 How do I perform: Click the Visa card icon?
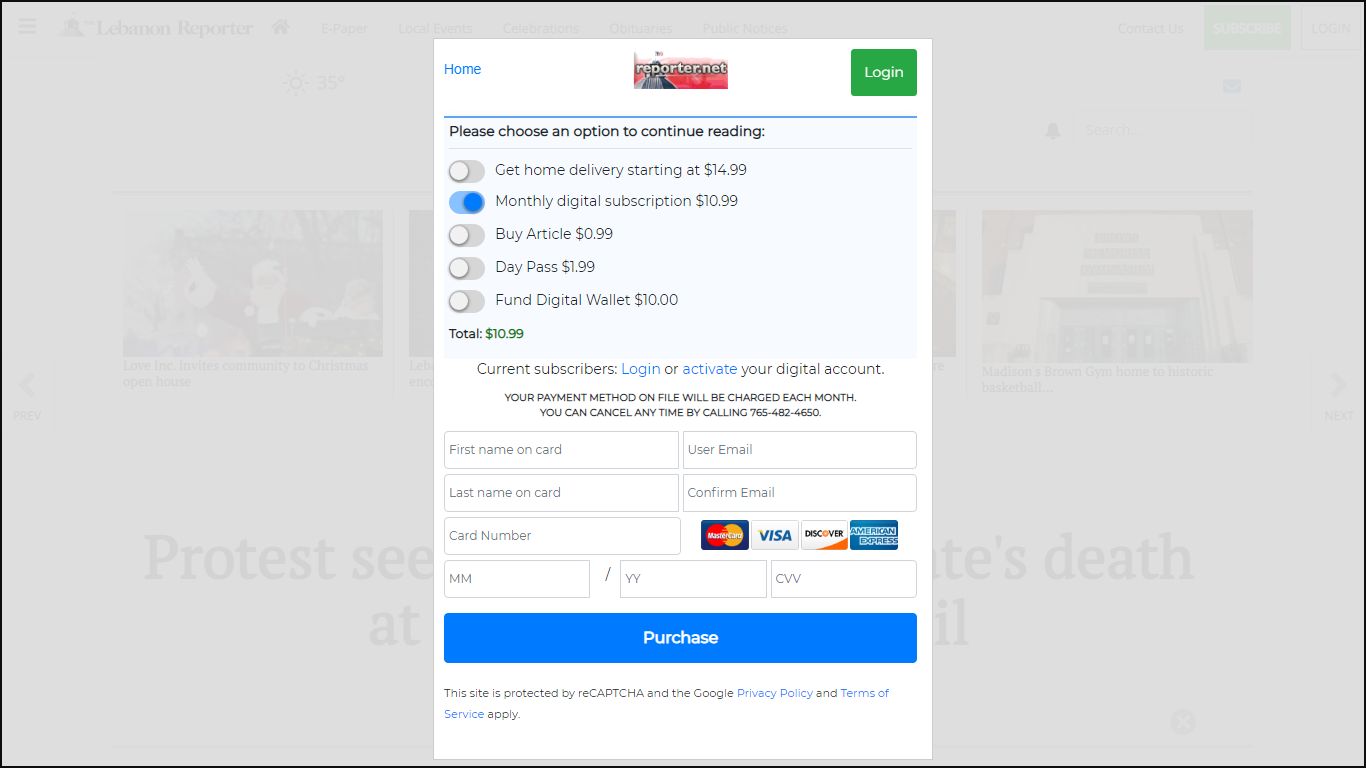click(x=774, y=535)
